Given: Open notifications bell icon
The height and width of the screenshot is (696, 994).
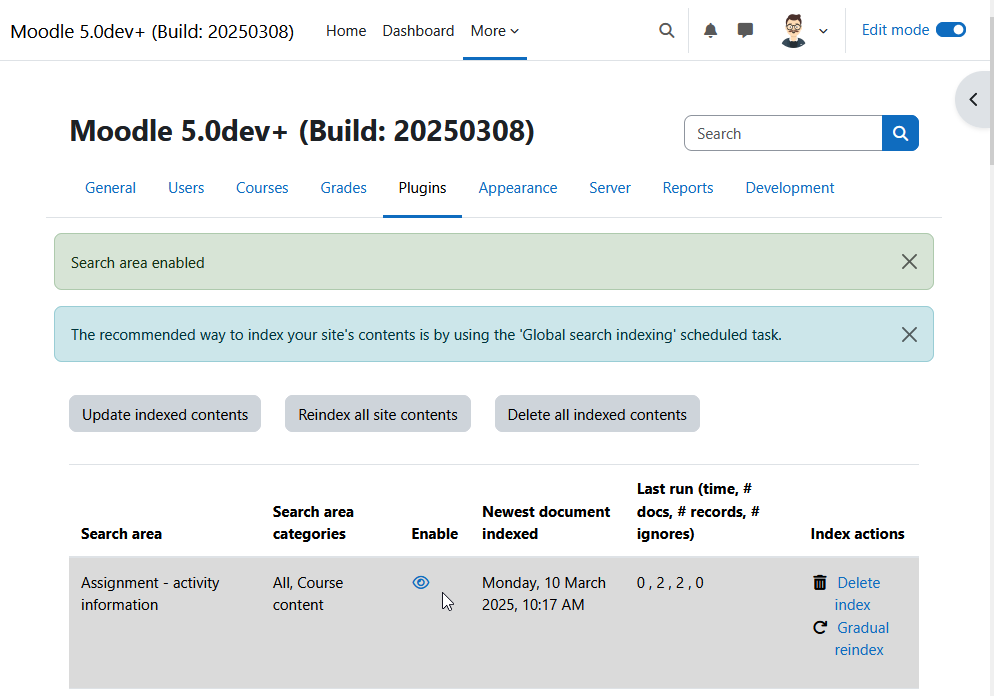Looking at the screenshot, I should click(710, 30).
